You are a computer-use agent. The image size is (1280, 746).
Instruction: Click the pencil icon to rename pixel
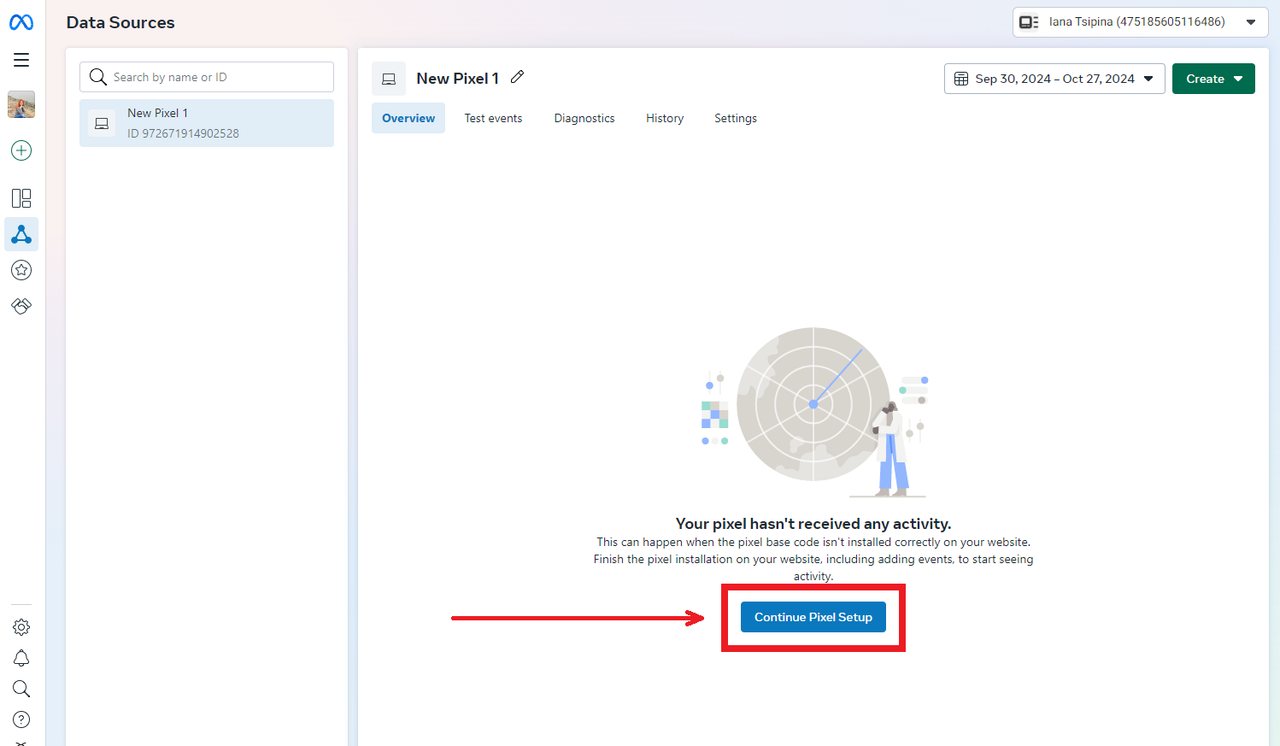pos(517,77)
